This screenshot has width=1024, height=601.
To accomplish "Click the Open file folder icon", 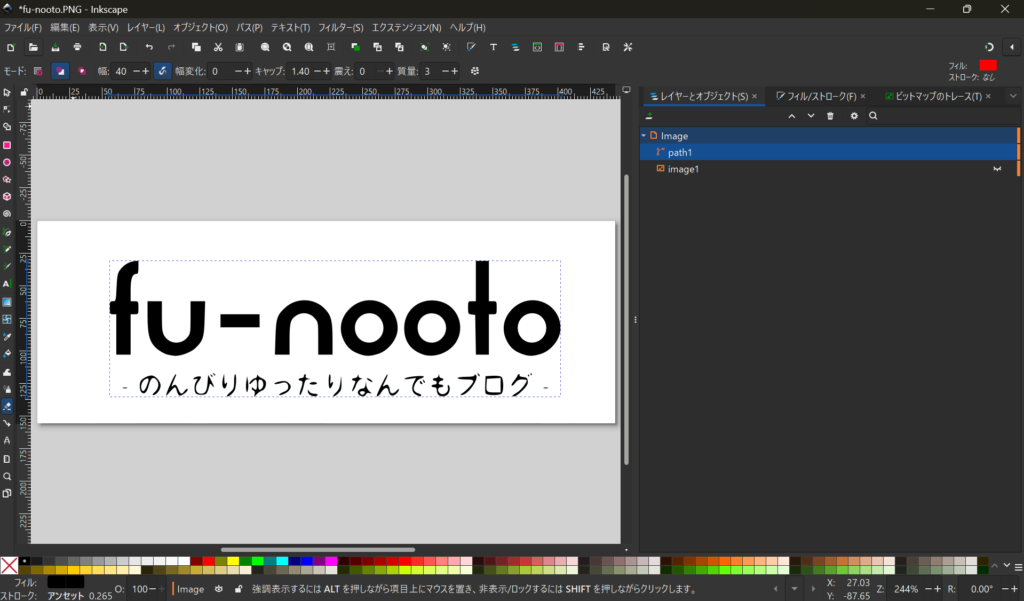I will tap(33, 47).
